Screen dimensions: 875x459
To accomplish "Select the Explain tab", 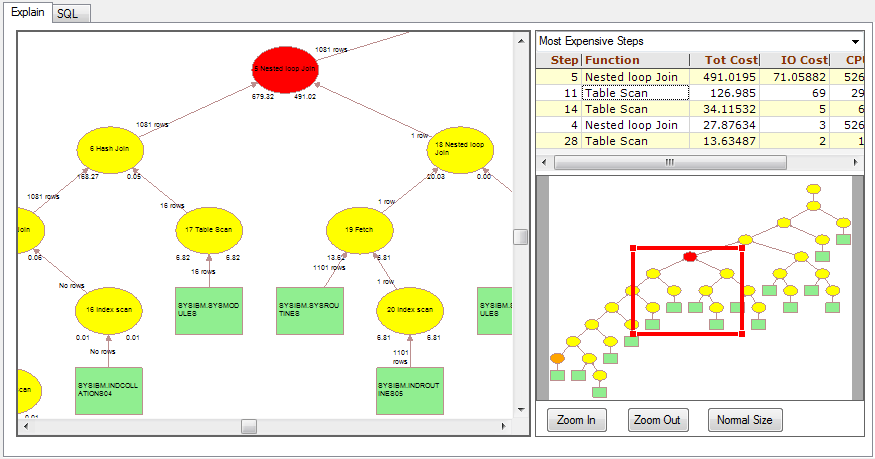I will [28, 12].
